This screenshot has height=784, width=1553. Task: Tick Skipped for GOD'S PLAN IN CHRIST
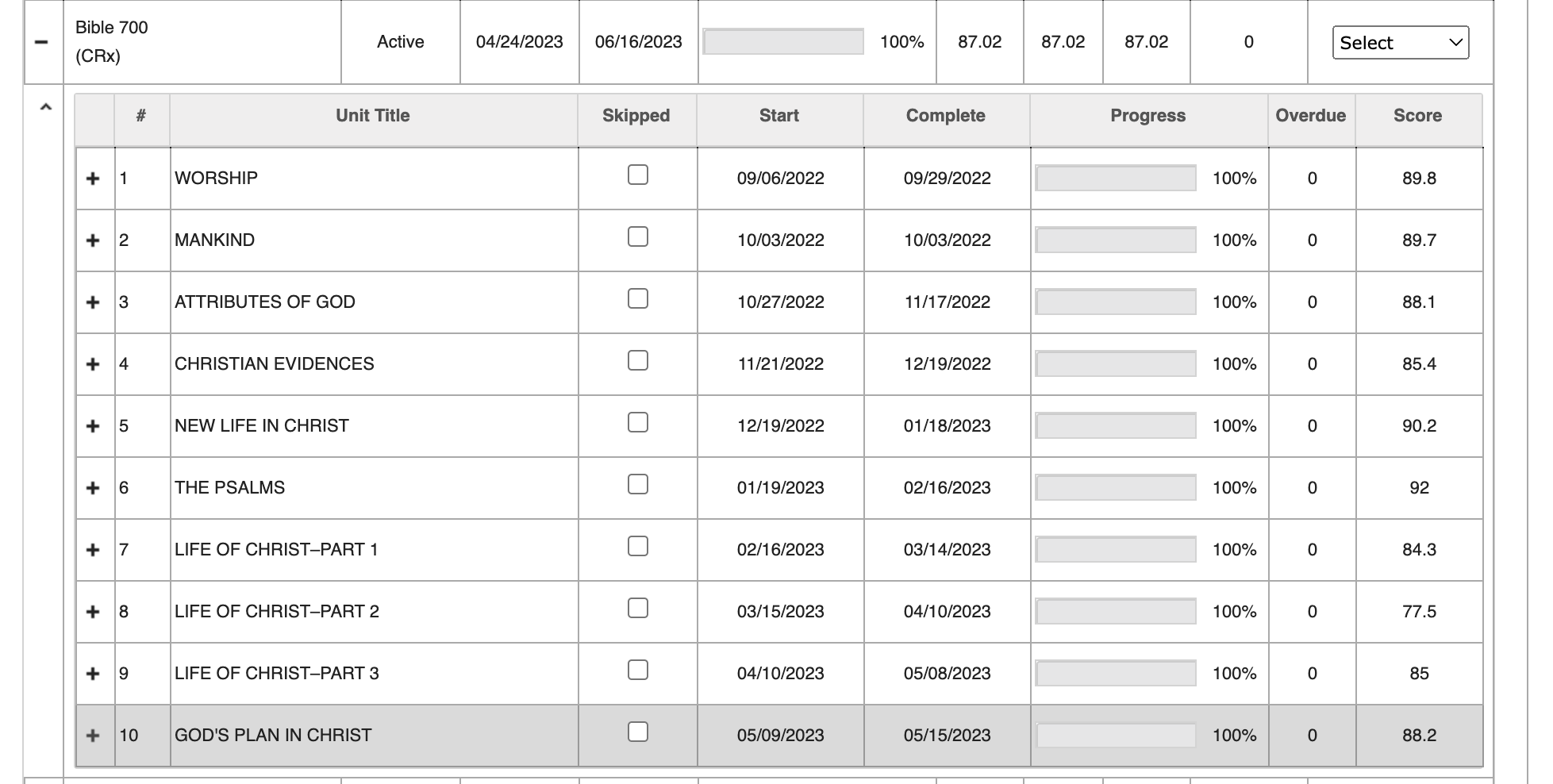coord(638,732)
